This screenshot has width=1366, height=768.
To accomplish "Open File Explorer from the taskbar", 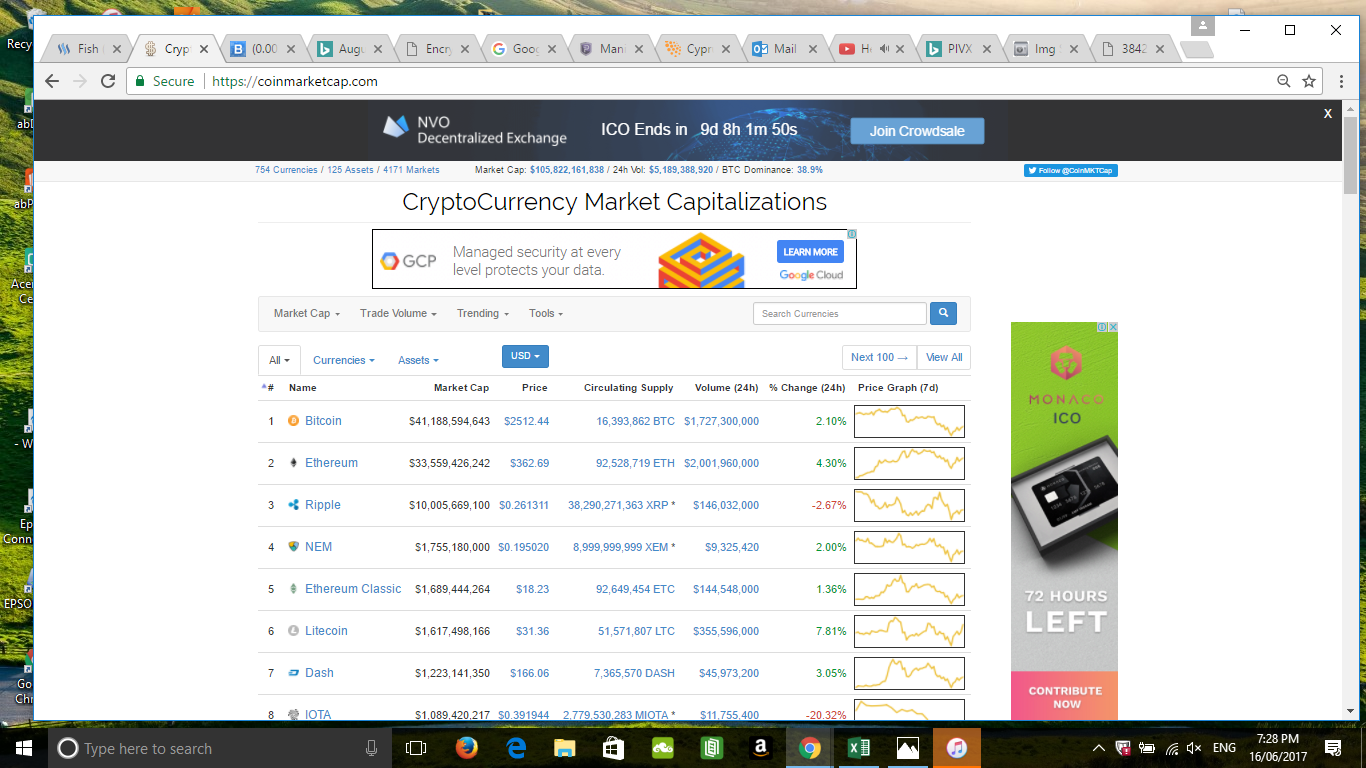I will click(565, 748).
